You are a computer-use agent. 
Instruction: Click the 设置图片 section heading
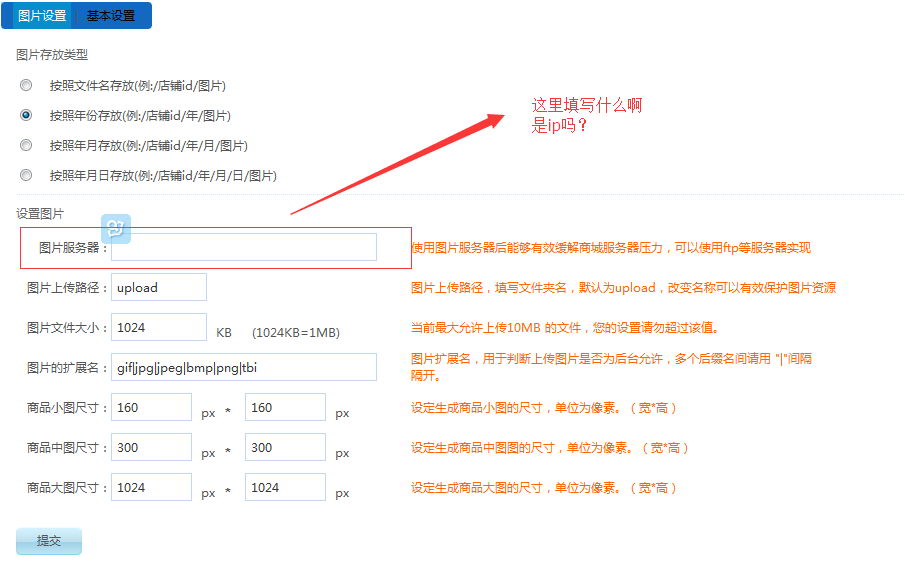[40, 213]
